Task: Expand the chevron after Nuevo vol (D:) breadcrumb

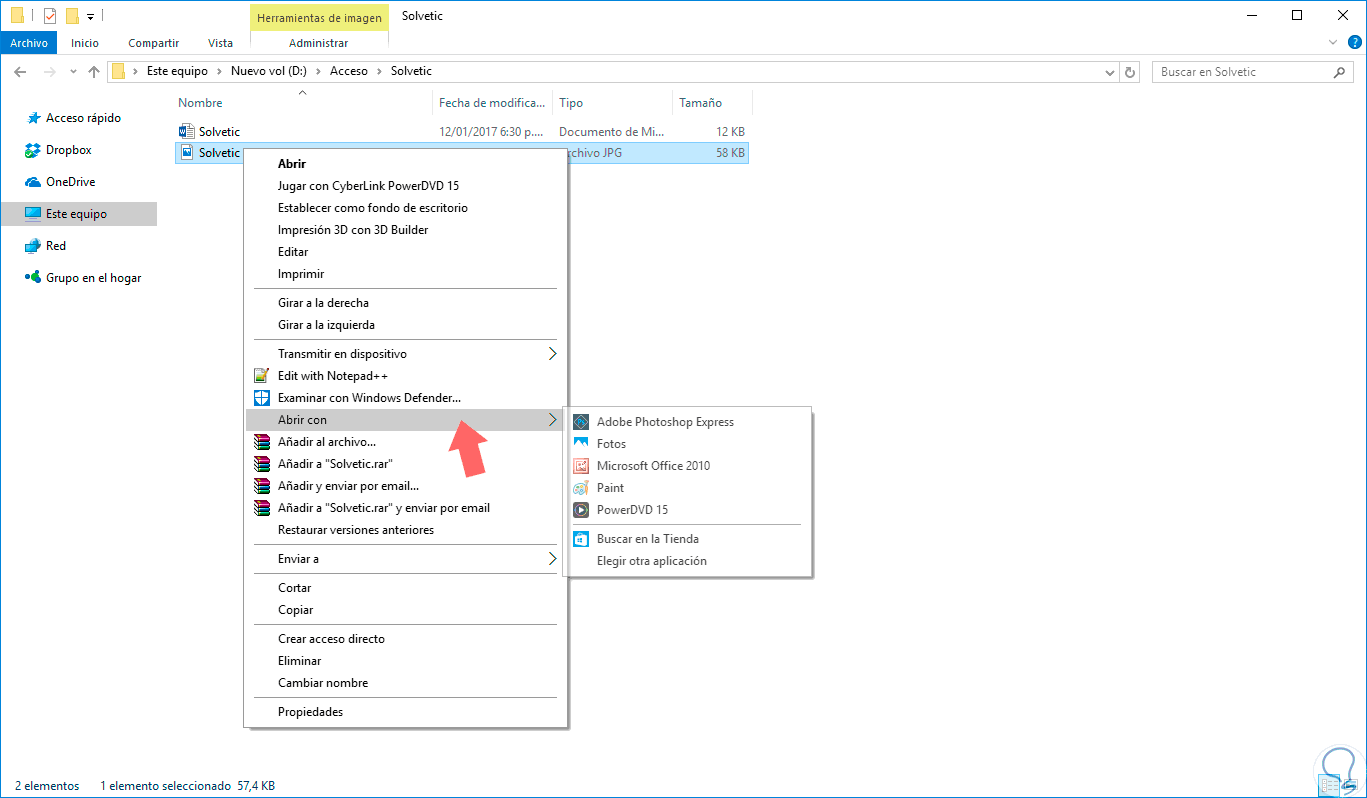Action: [318, 72]
